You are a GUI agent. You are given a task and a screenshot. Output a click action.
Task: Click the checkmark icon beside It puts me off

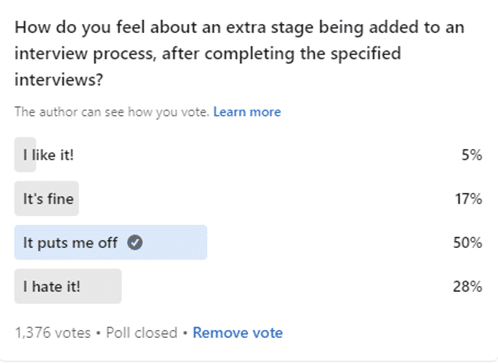135,242
